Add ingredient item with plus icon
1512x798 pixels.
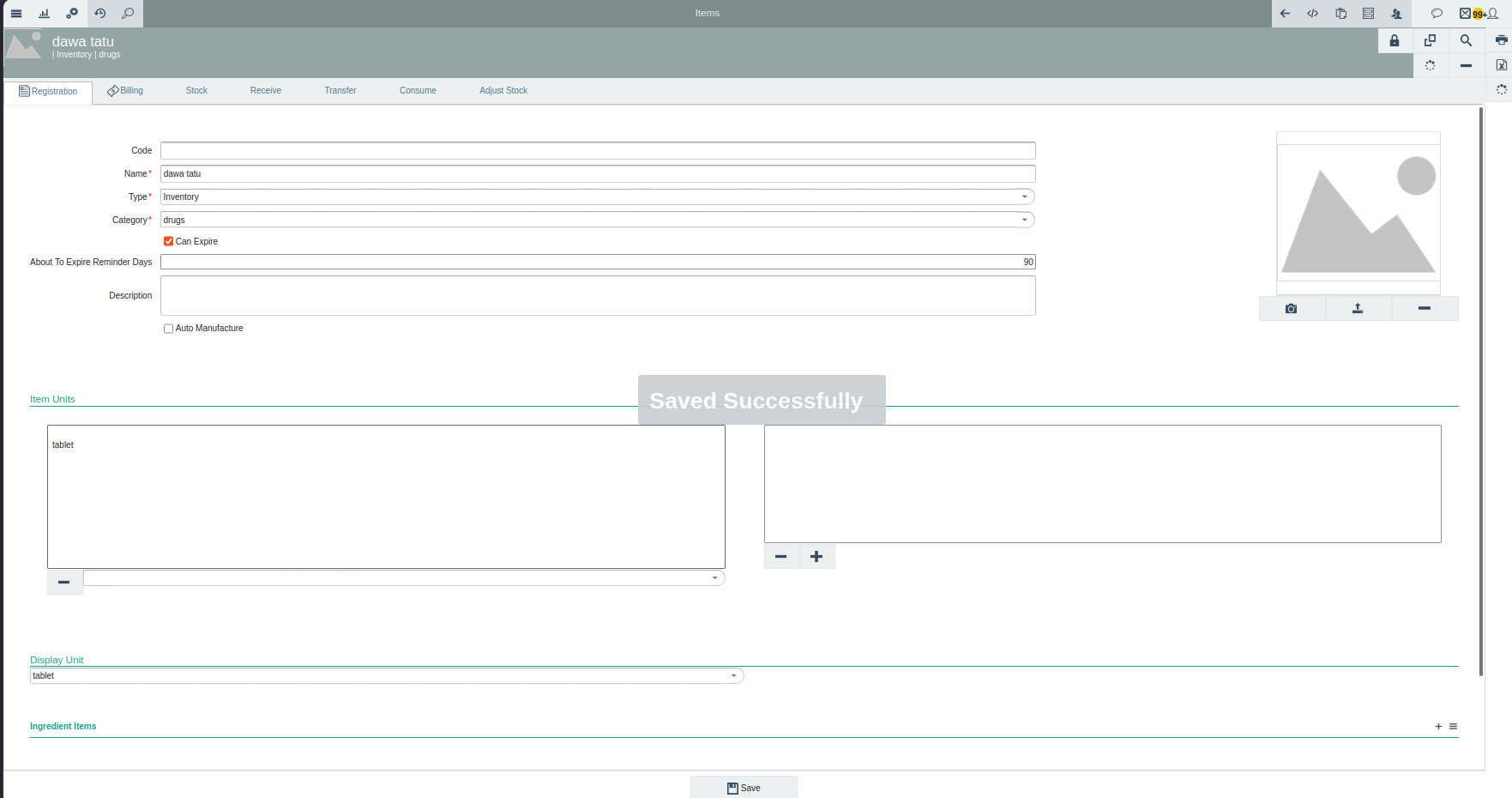[x=1438, y=727]
